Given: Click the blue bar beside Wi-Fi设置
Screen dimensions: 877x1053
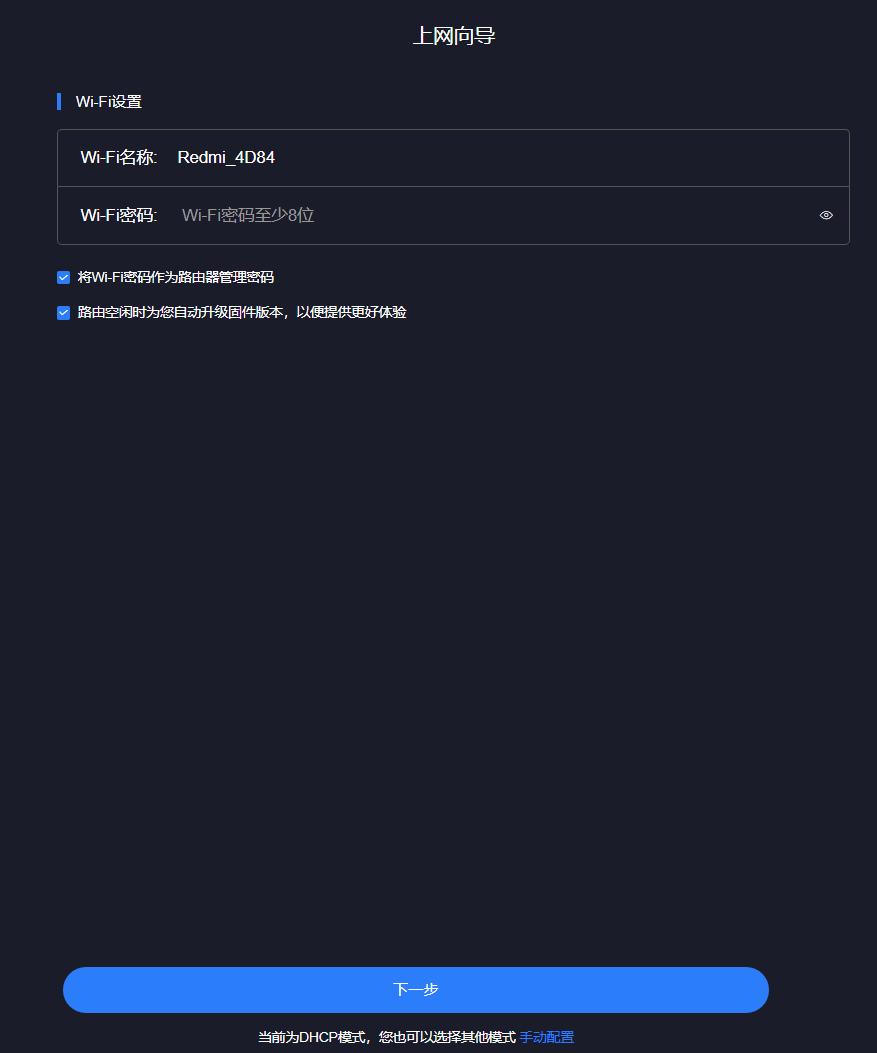Looking at the screenshot, I should [59, 101].
